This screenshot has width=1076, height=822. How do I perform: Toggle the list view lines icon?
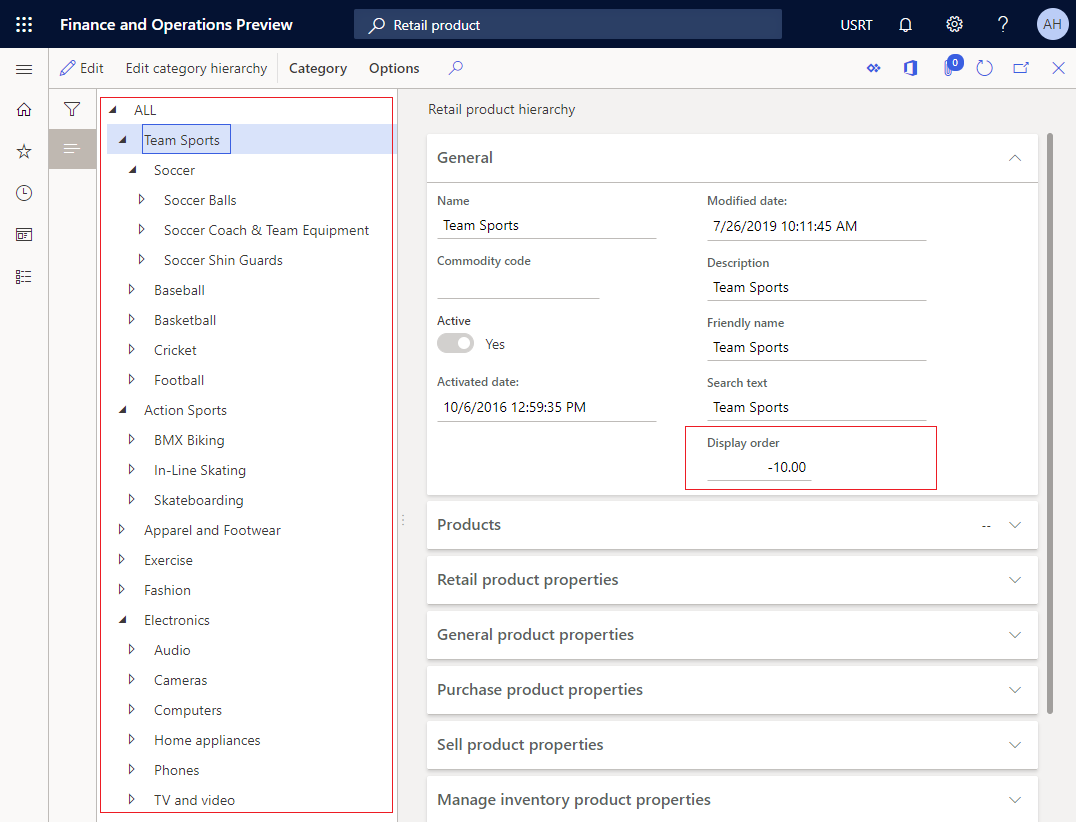pyautogui.click(x=72, y=149)
